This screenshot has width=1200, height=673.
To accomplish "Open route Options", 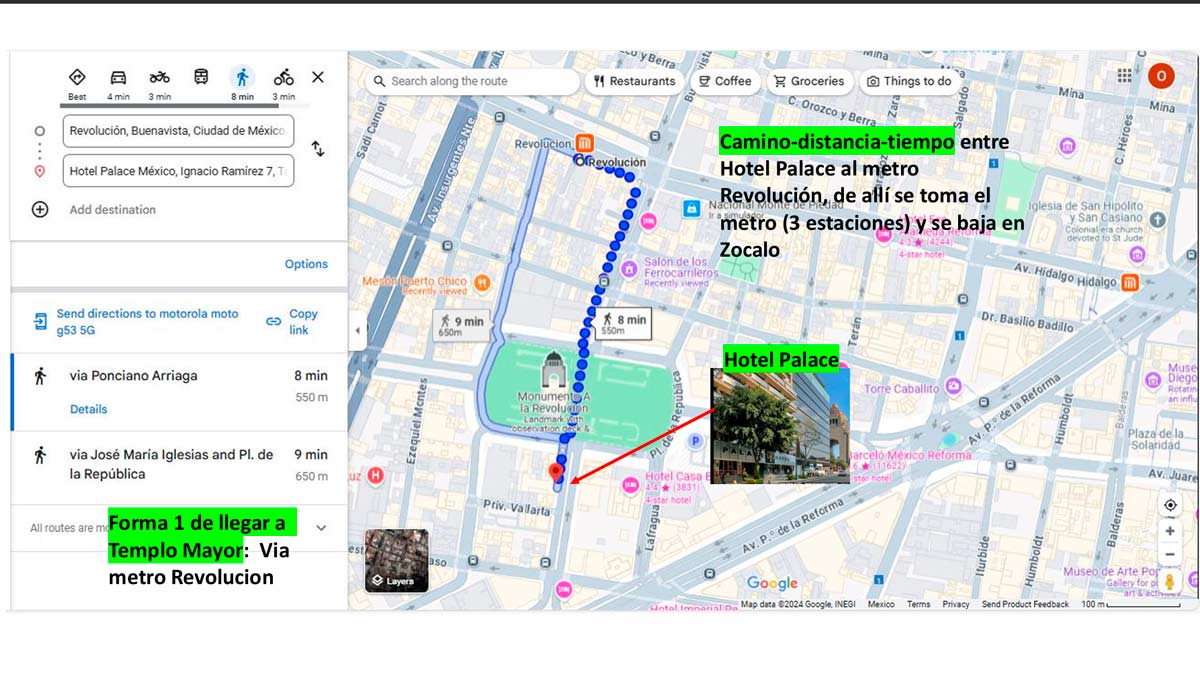I will click(306, 264).
